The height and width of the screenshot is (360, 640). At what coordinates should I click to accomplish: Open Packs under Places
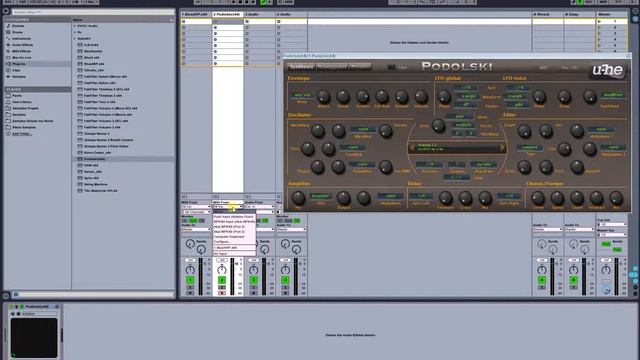[x=17, y=96]
